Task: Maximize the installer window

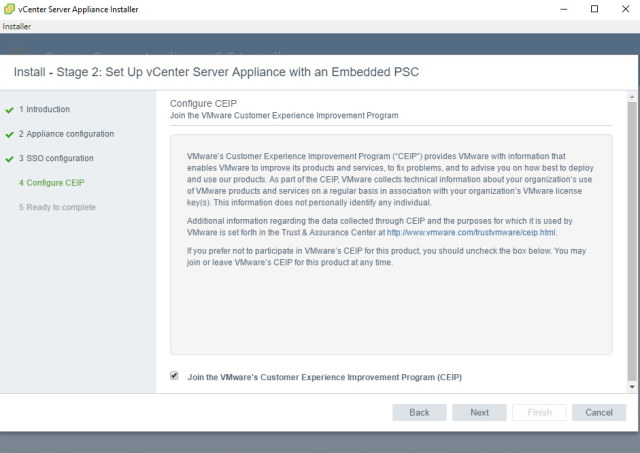Action: click(x=594, y=9)
